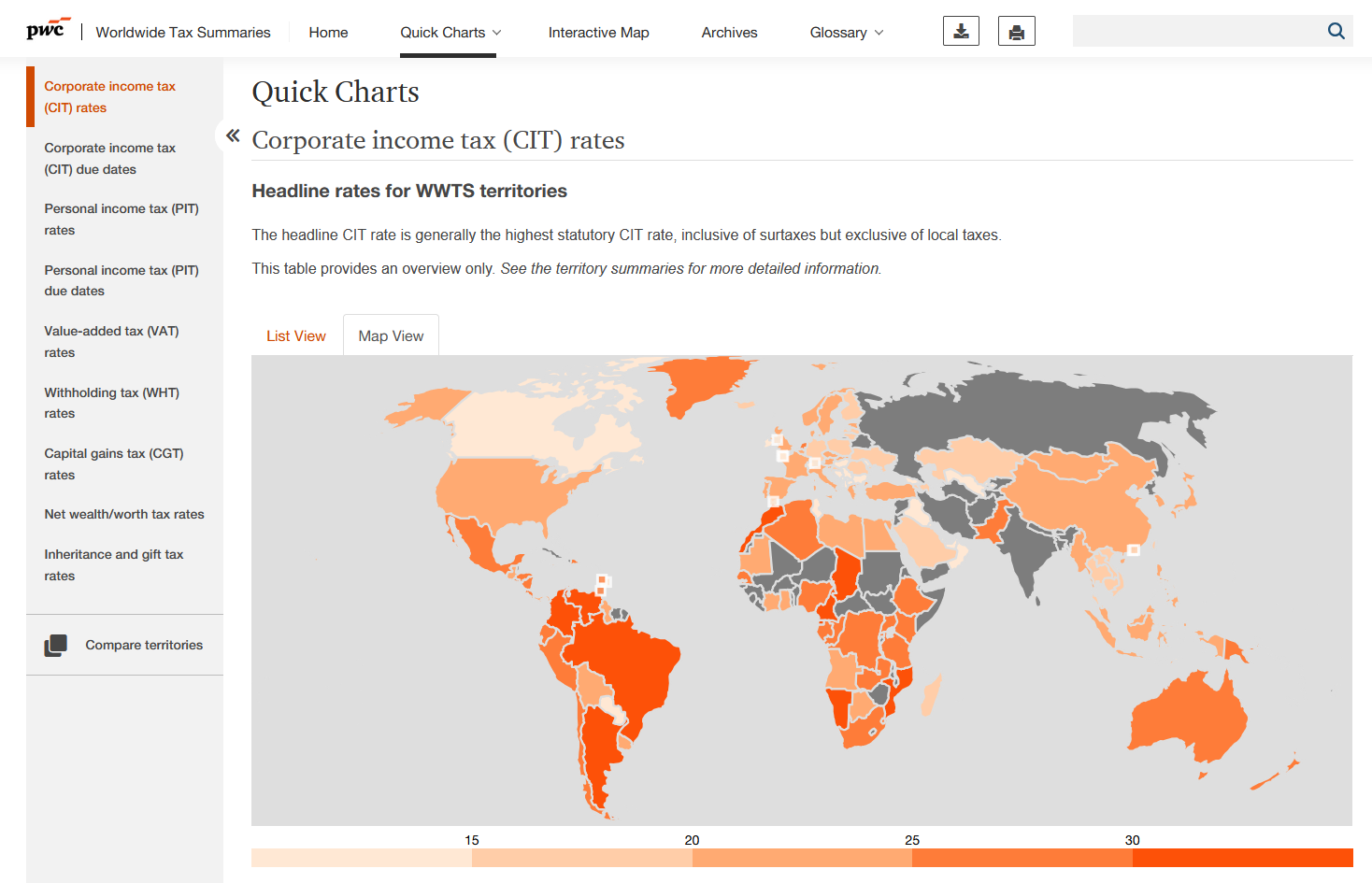
Task: Open the Glossary menu
Action: coord(838,33)
